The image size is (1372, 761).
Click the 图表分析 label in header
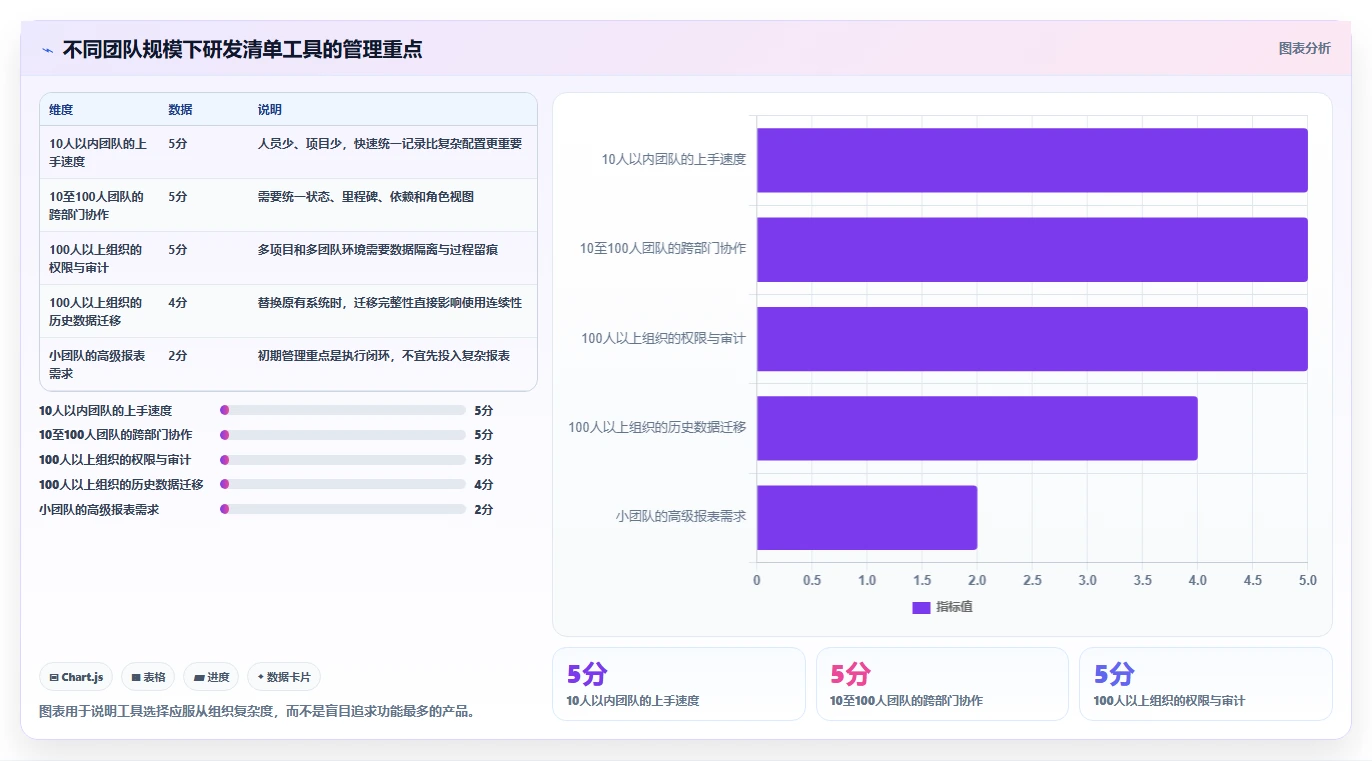(1304, 48)
